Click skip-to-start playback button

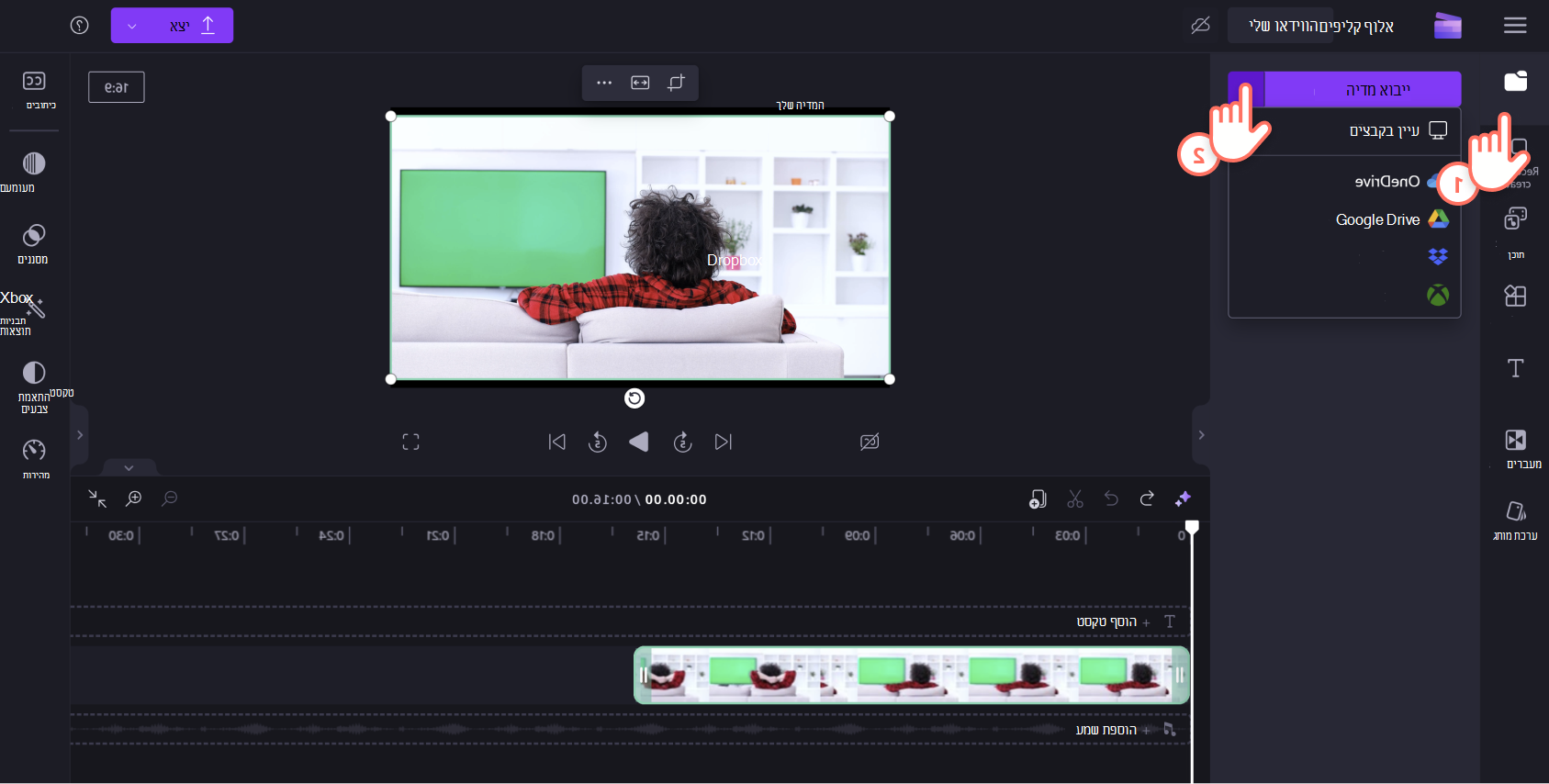pos(556,442)
